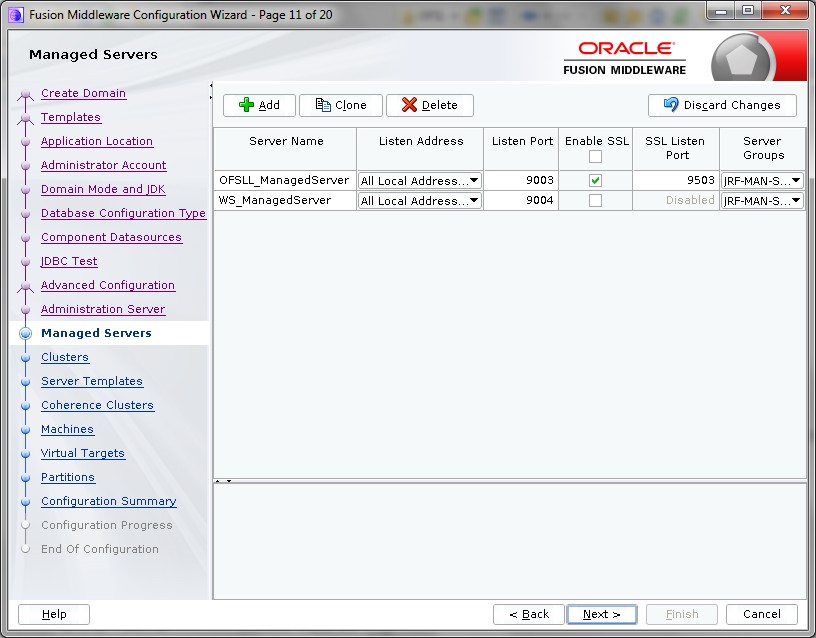Image resolution: width=816 pixels, height=638 pixels.
Task: Jump to Virtual Targets step
Action: 83,453
